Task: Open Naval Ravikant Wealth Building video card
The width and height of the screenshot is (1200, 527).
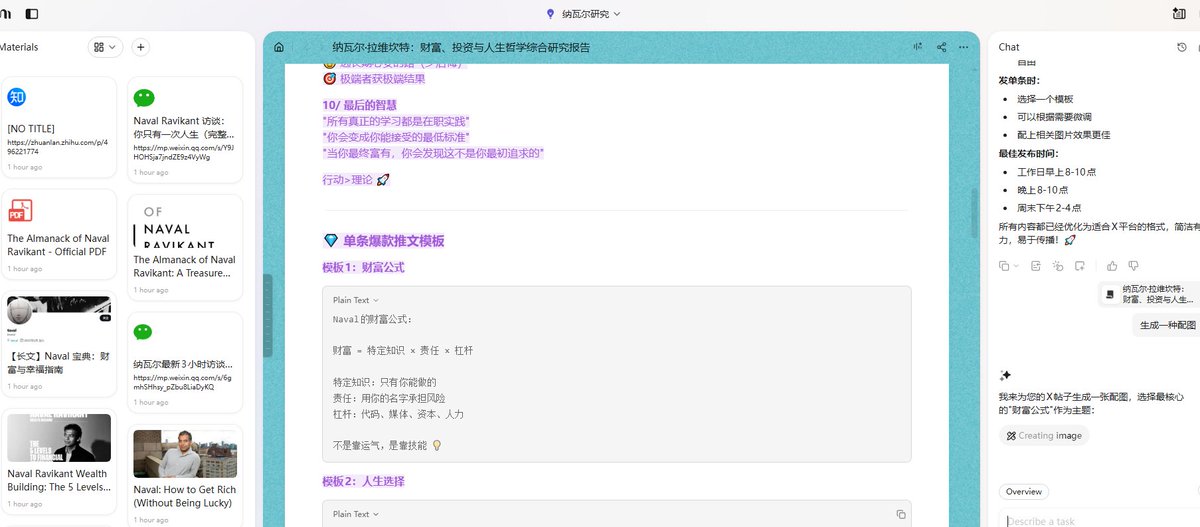Action: (x=59, y=462)
